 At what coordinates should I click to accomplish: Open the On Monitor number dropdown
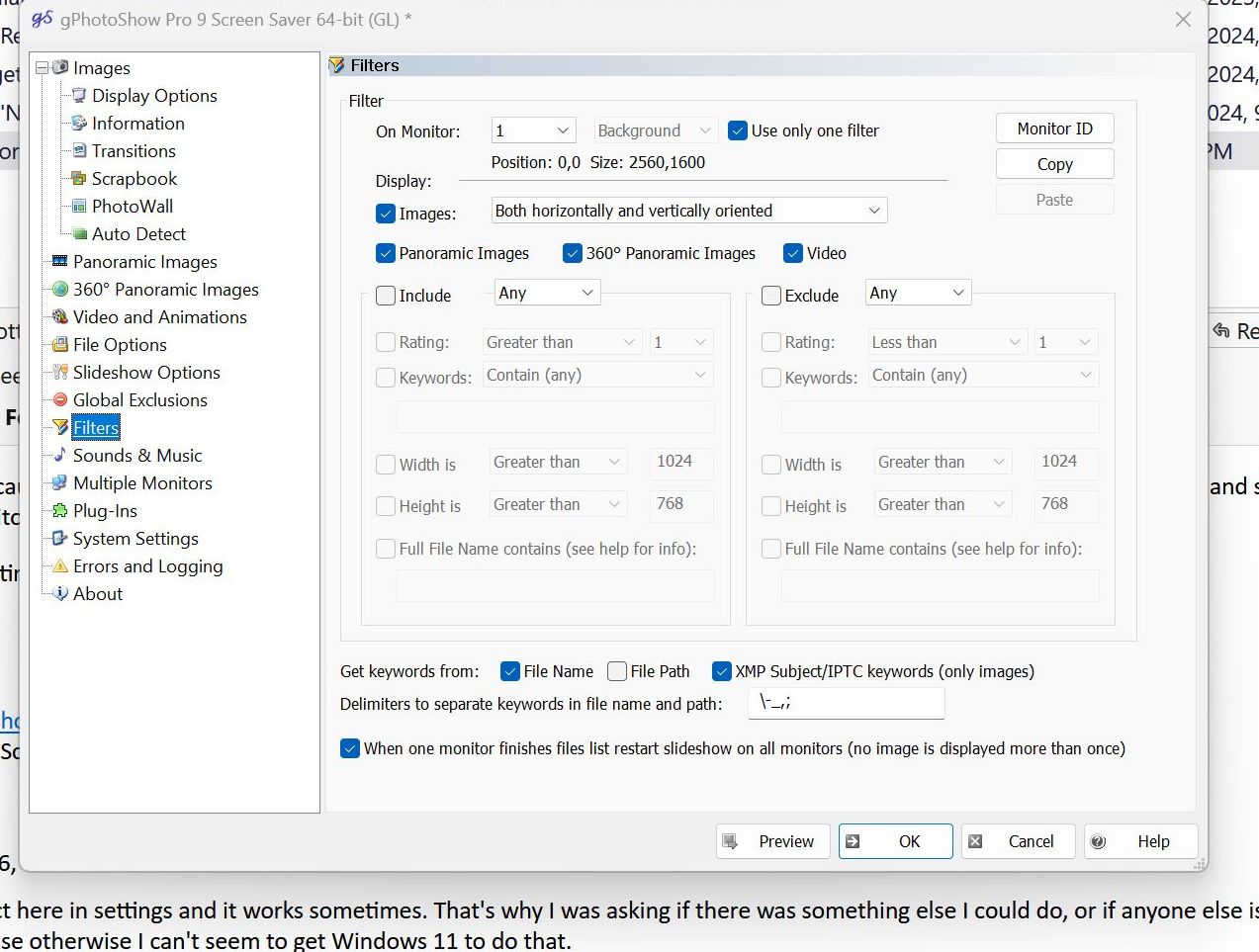[534, 130]
